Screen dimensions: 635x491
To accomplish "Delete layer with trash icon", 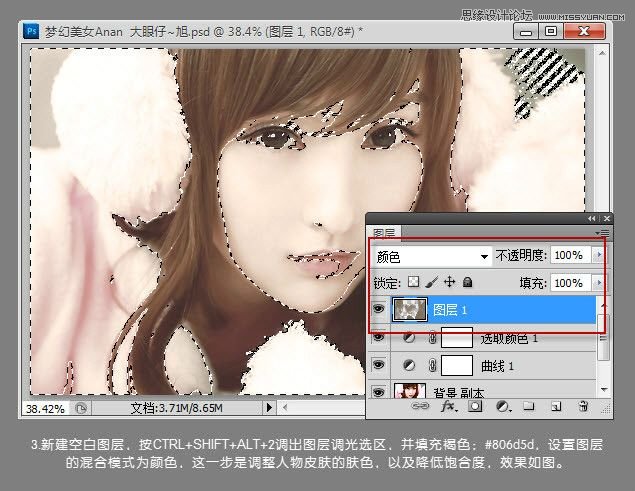I will pos(583,406).
